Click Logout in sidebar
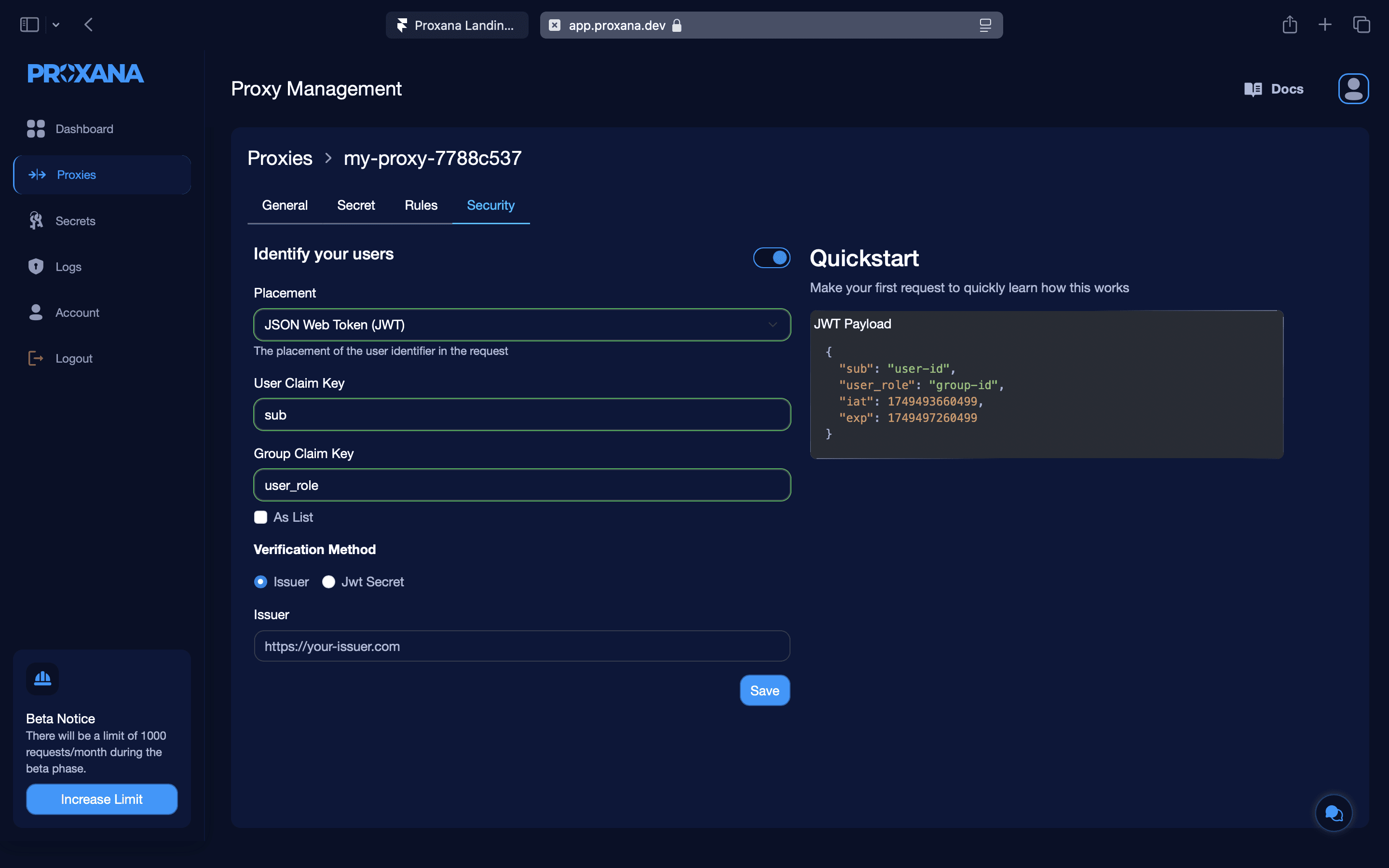This screenshot has height=868, width=1389. [x=102, y=358]
